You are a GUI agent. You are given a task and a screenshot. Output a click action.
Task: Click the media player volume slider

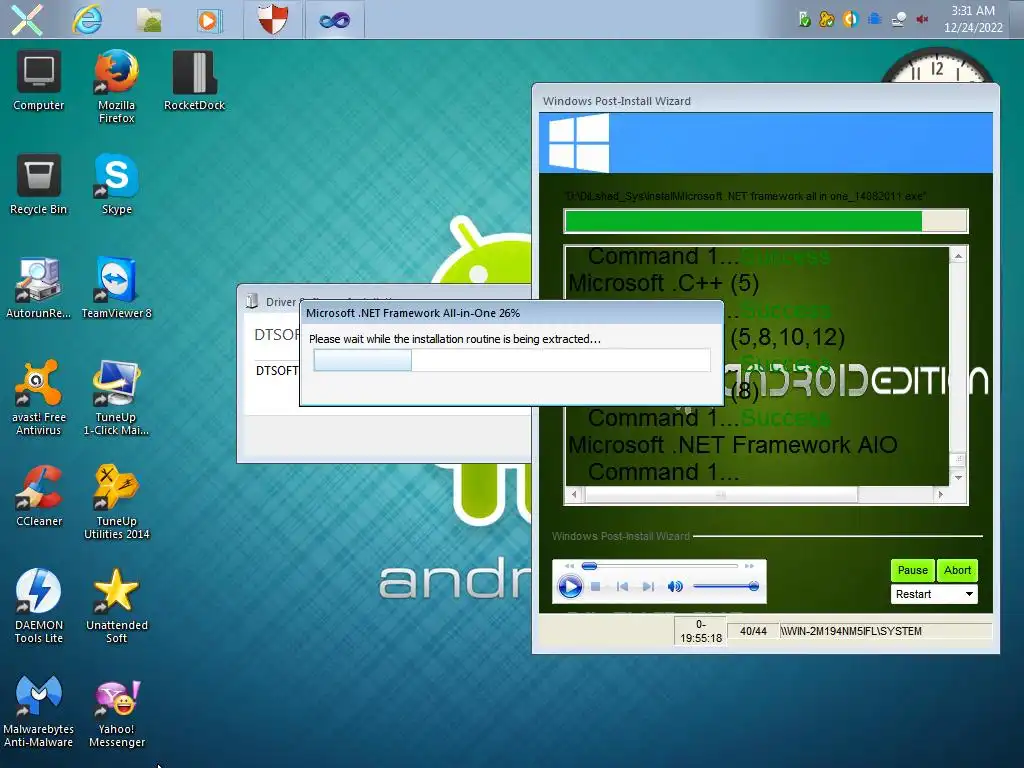(x=725, y=586)
